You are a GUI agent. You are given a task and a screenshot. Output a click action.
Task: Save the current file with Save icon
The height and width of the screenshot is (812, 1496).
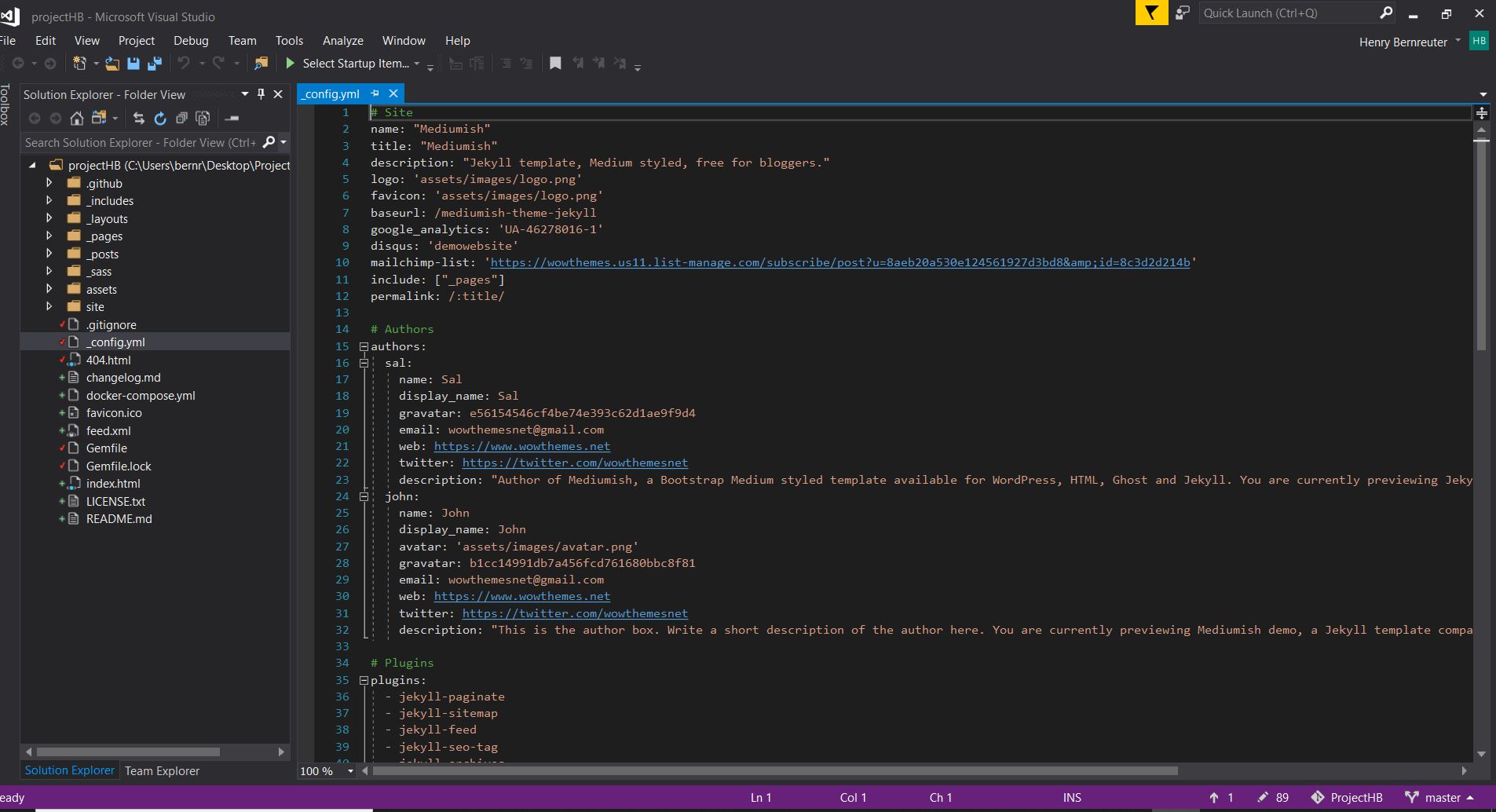(134, 64)
